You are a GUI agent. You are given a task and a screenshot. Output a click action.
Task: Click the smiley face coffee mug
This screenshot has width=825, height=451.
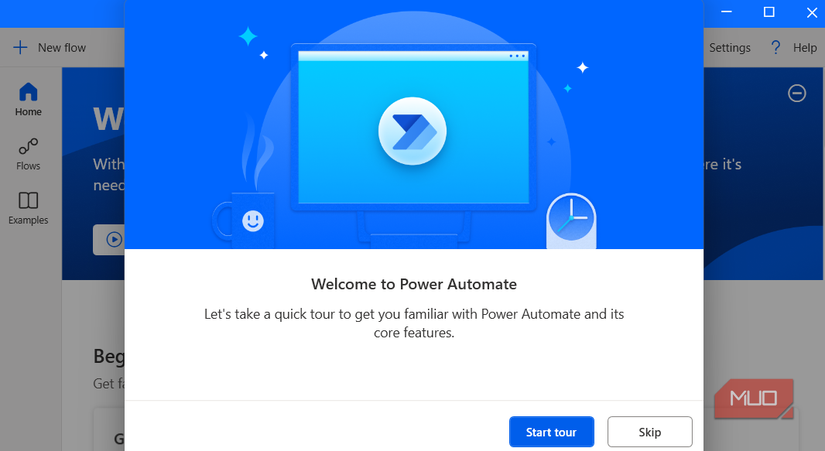coord(245,219)
